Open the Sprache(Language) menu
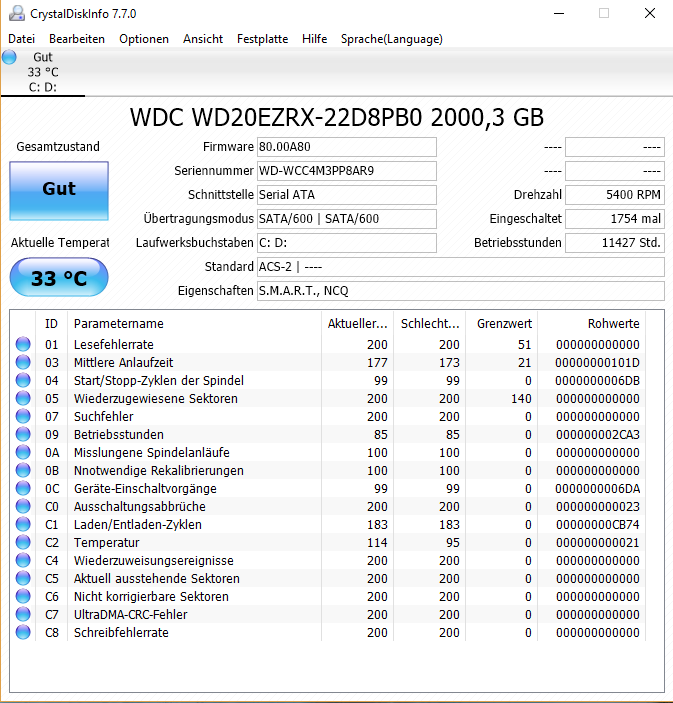The height and width of the screenshot is (703, 673). pos(391,39)
